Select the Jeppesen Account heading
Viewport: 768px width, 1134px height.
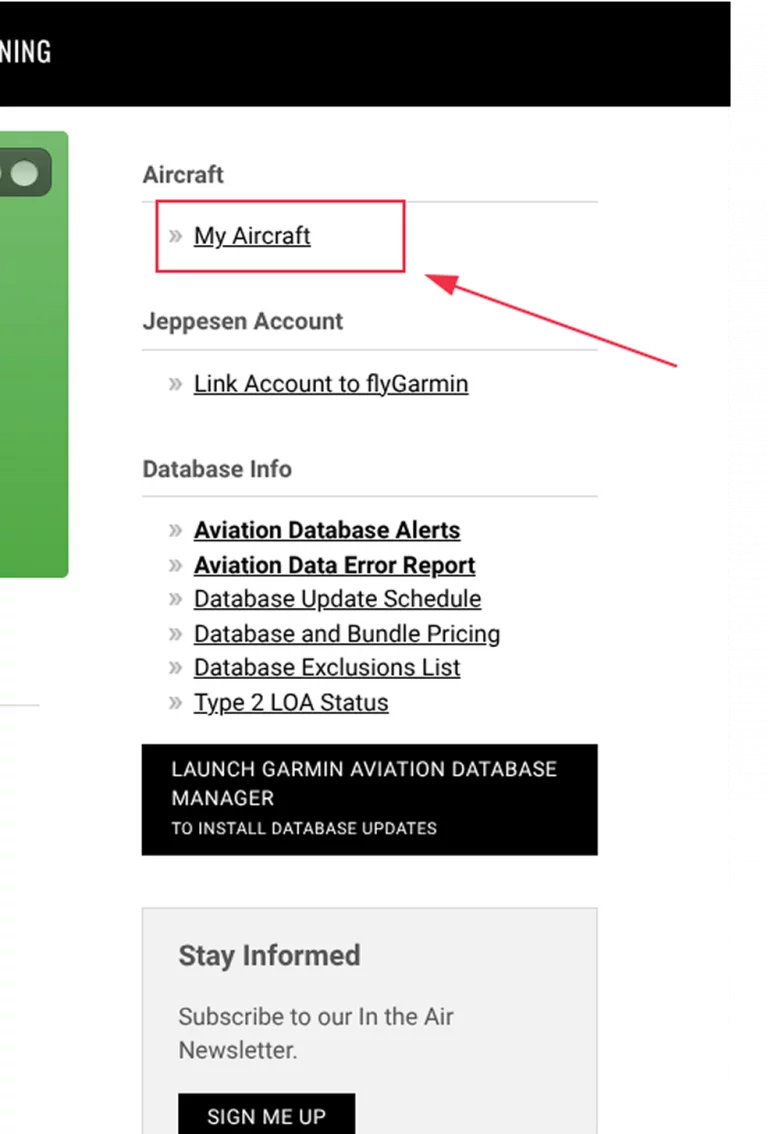[242, 321]
